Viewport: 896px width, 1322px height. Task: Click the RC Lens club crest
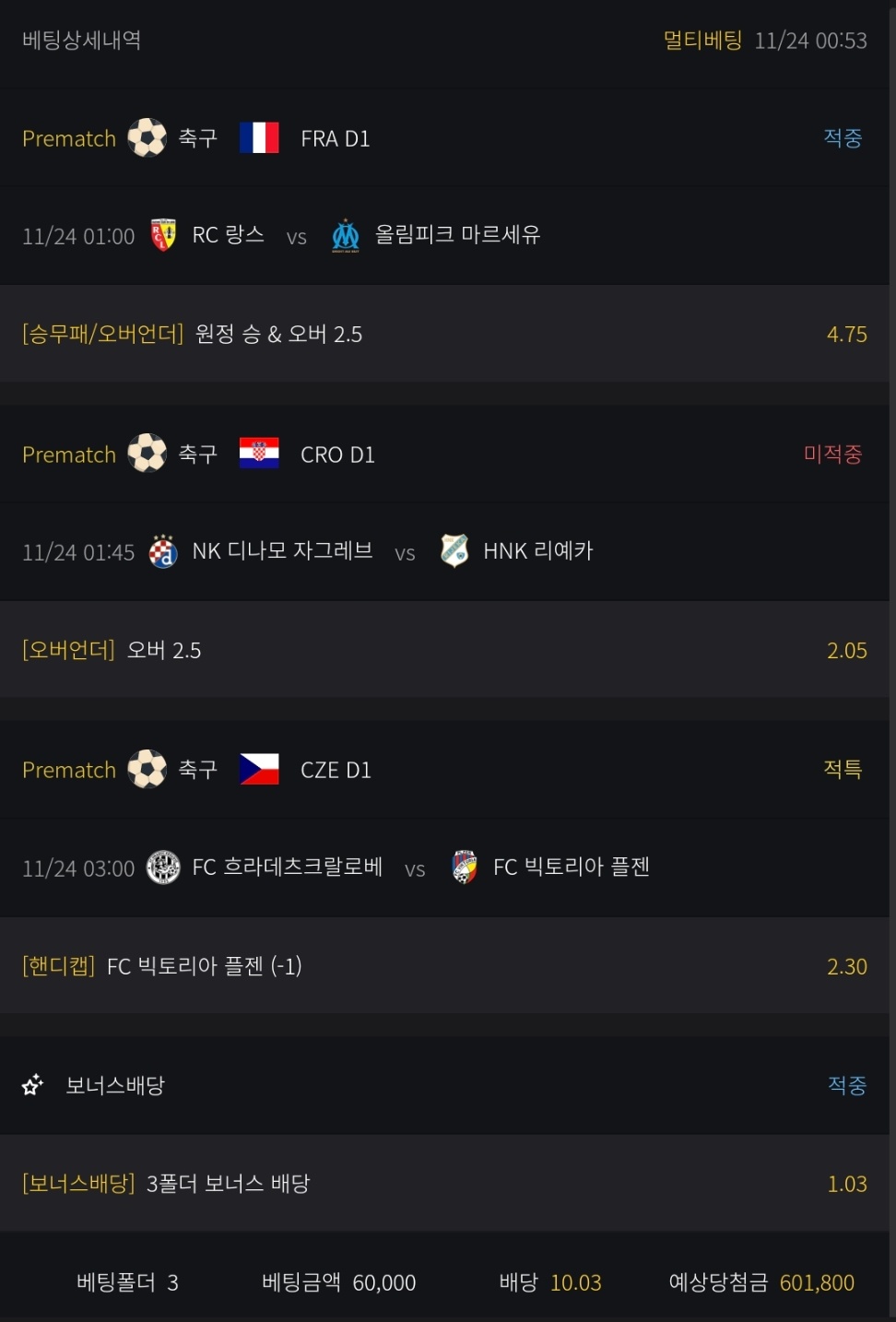click(163, 235)
